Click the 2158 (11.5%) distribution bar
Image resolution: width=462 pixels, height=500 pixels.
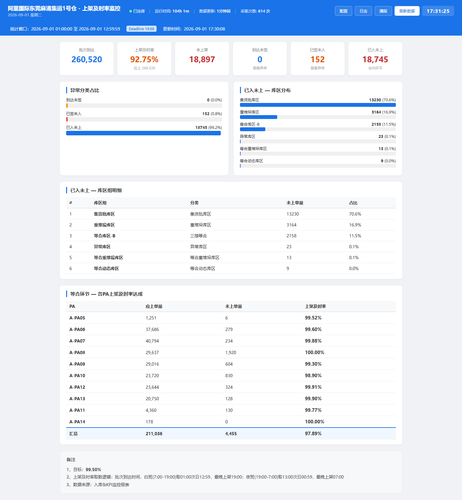point(252,129)
